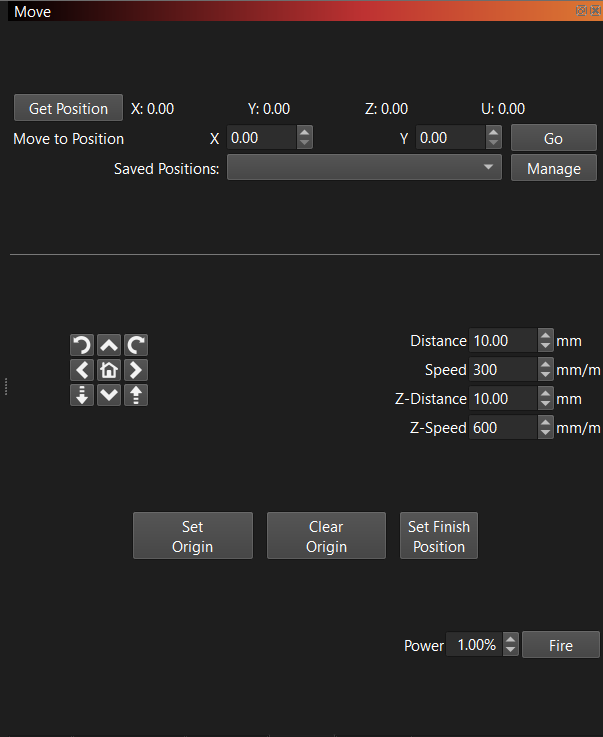Click the home button in the jog pad
The image size is (603, 737).
coord(109,370)
